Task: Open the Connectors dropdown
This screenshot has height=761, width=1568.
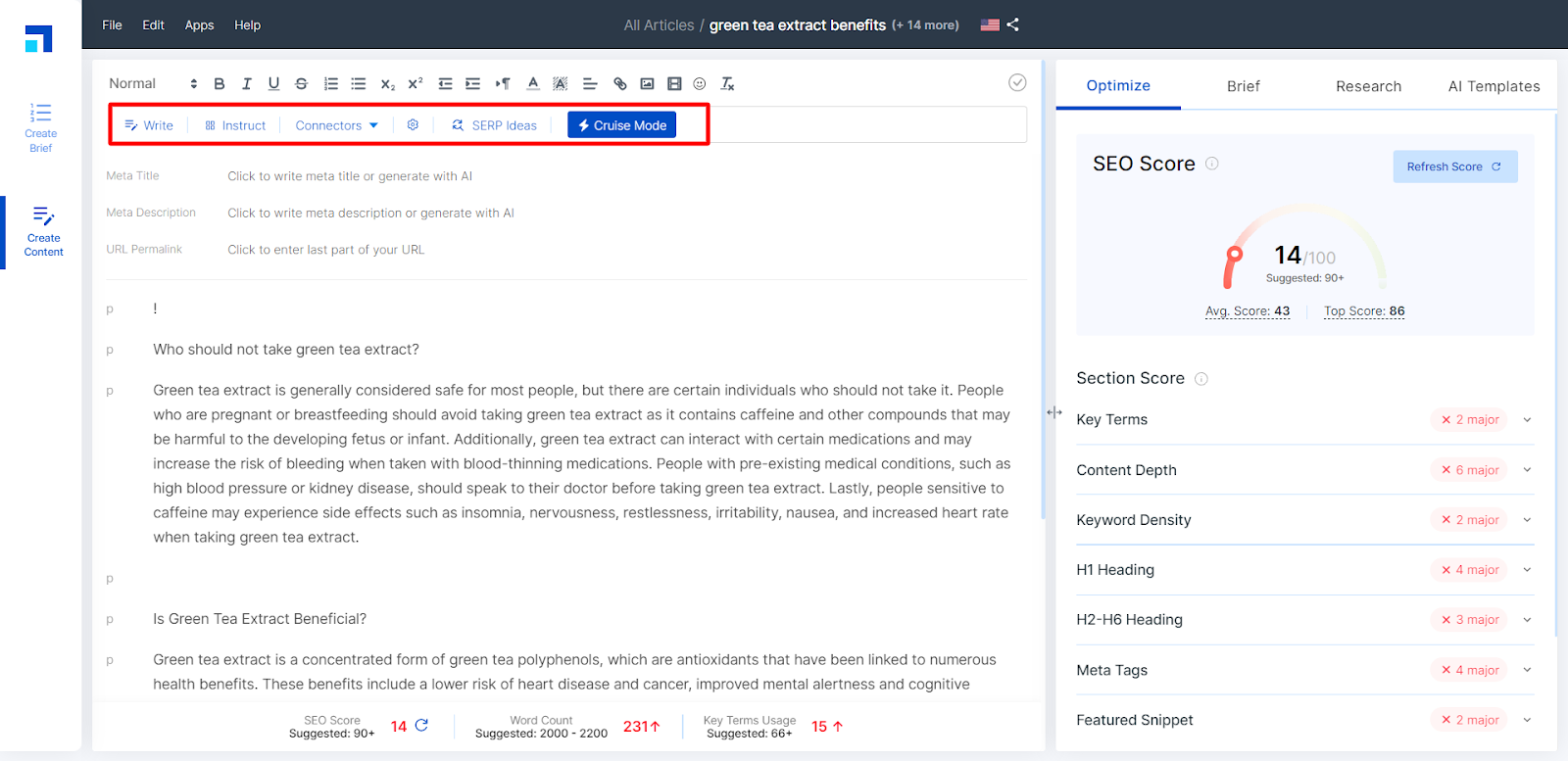Action: tap(336, 125)
